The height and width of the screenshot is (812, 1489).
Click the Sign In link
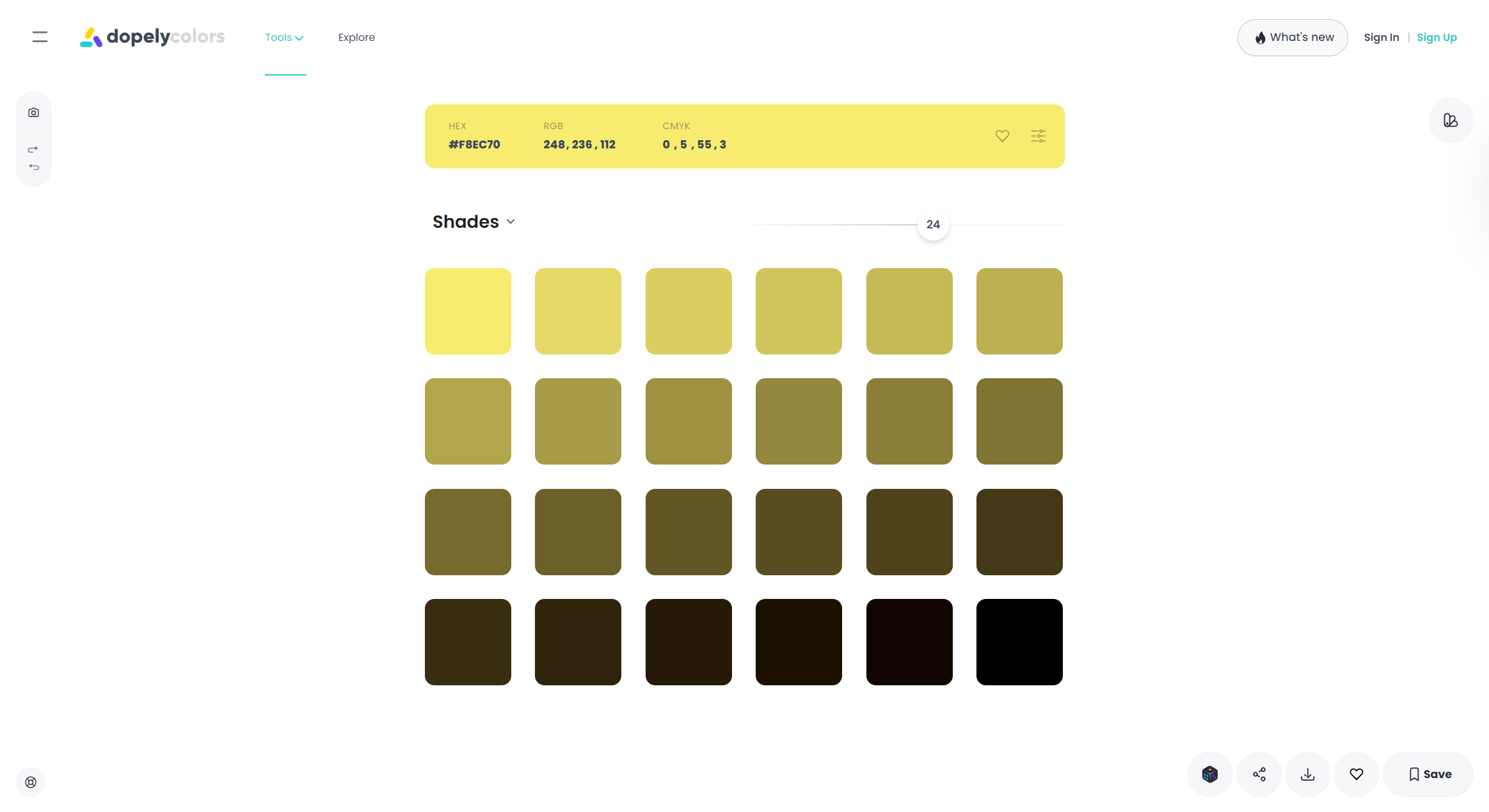coord(1381,38)
